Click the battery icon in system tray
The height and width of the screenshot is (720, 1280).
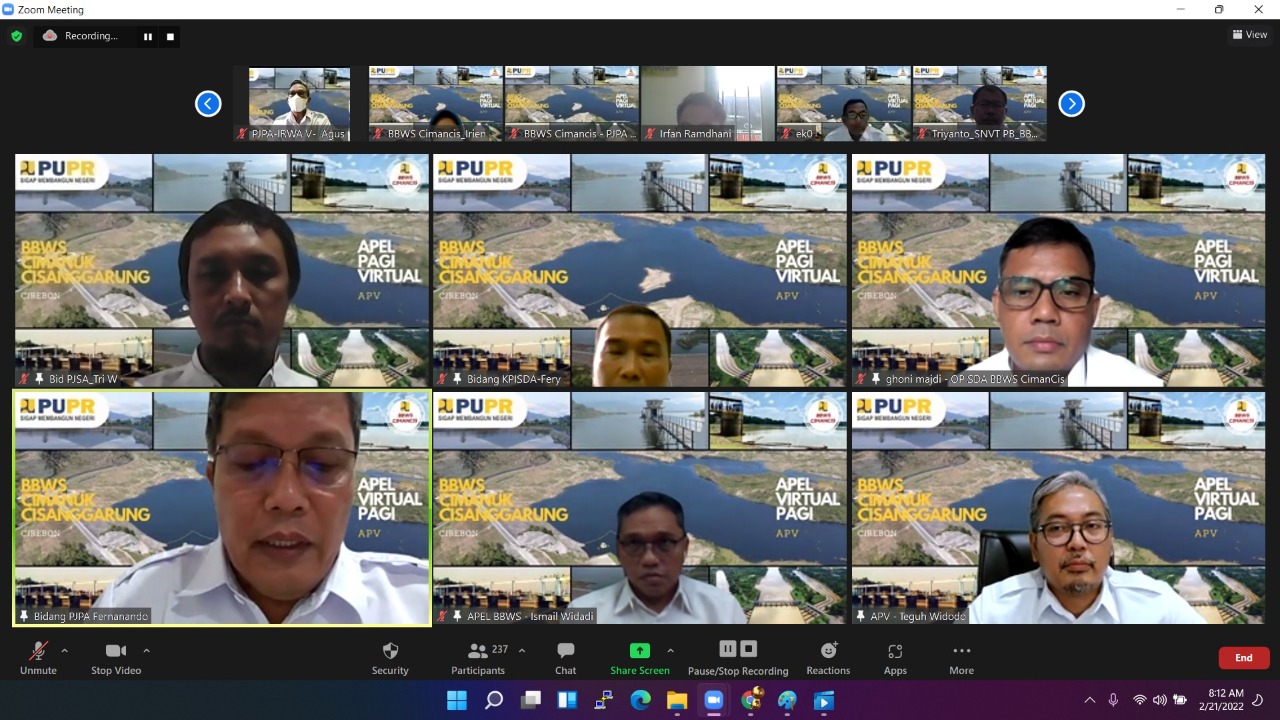point(1180,700)
